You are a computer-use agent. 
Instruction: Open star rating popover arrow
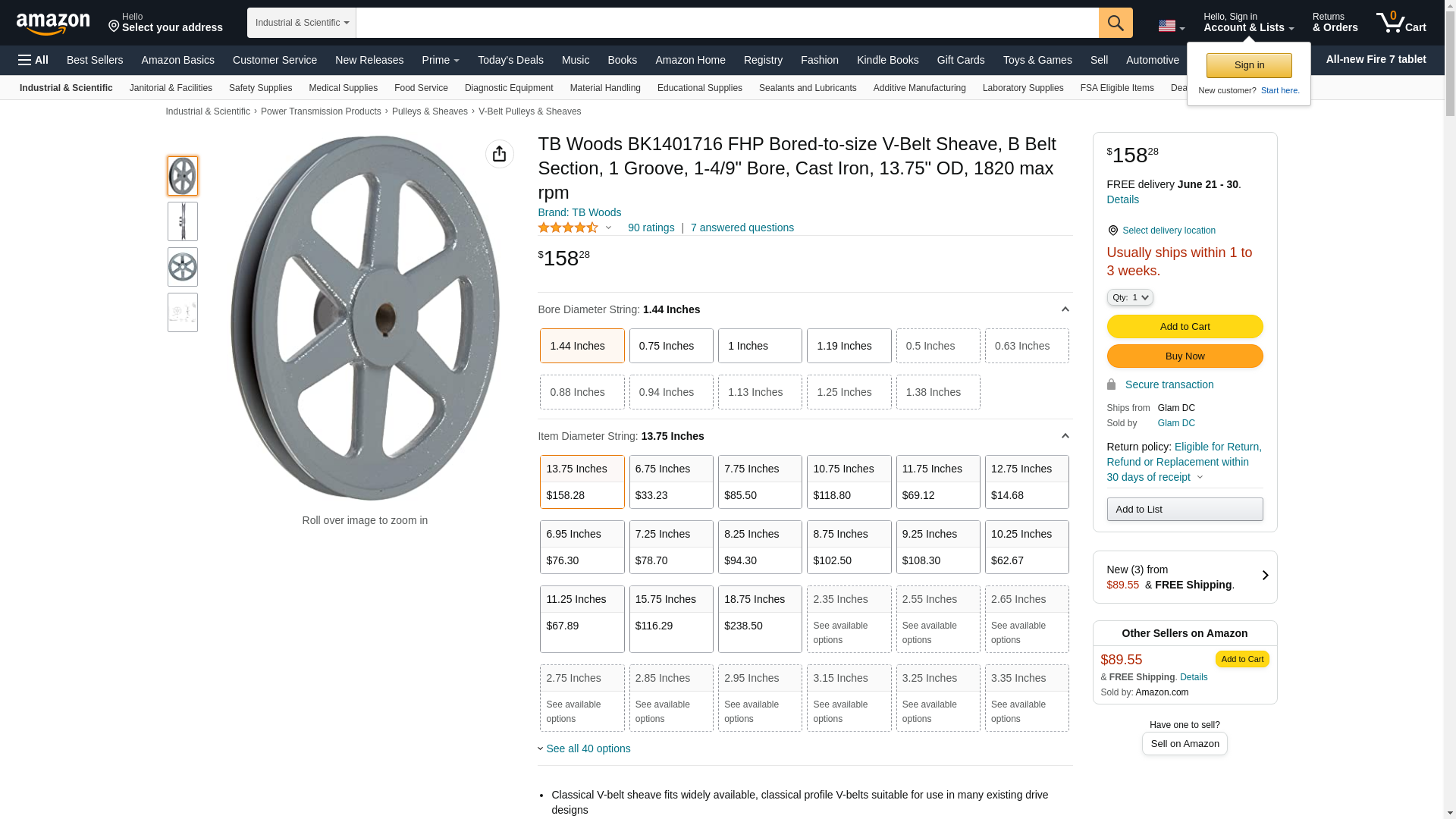point(608,227)
